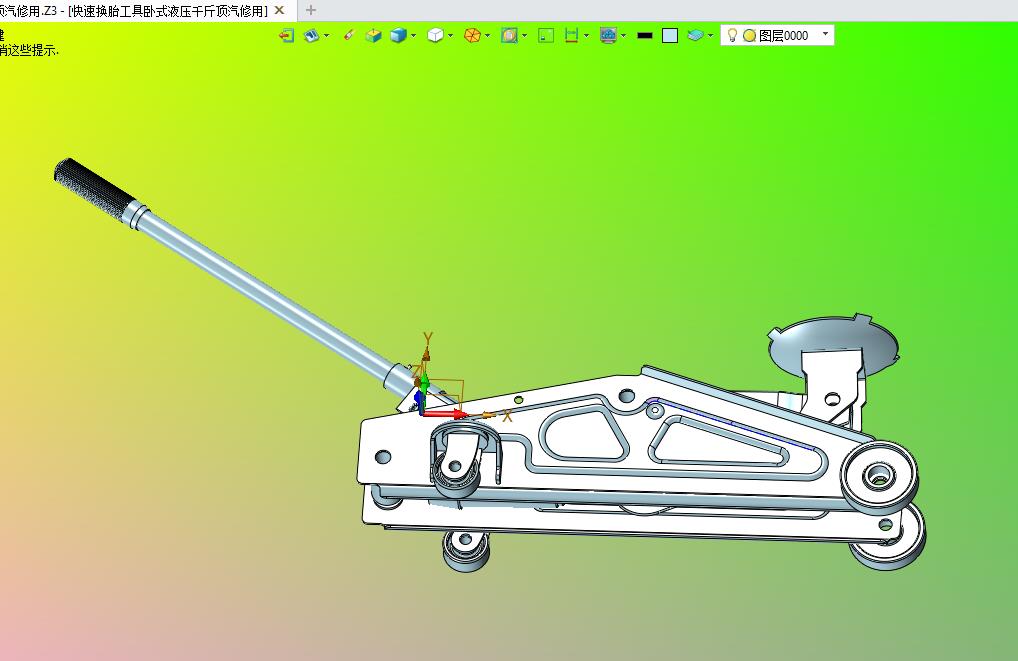Click the yellow-topped cube icon
Image resolution: width=1018 pixels, height=661 pixels.
(373, 35)
